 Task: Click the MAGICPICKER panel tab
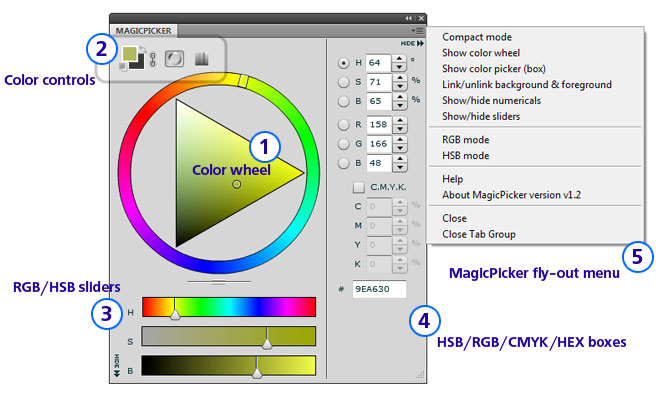143,31
